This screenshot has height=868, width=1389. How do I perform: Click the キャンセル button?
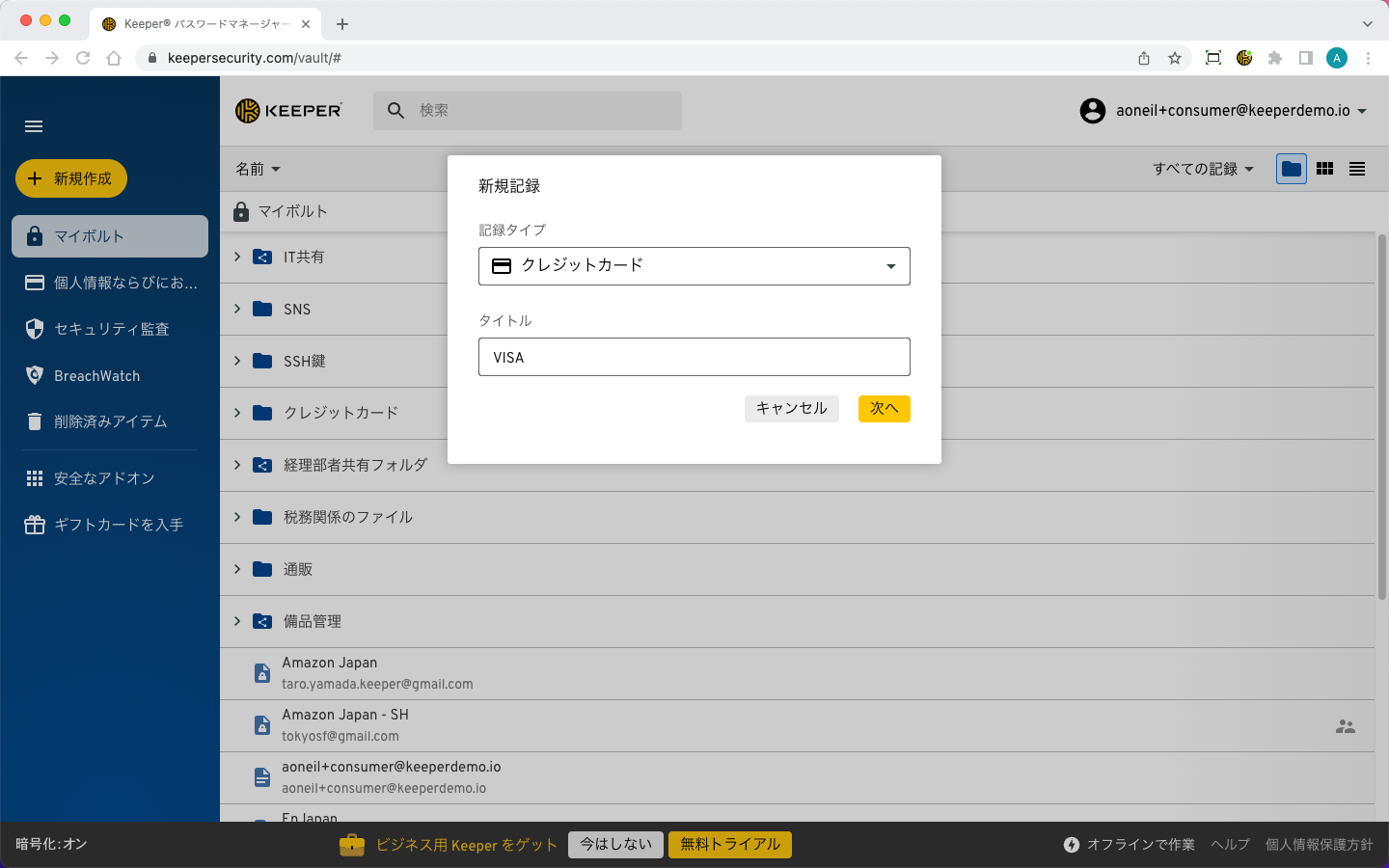[x=791, y=409]
